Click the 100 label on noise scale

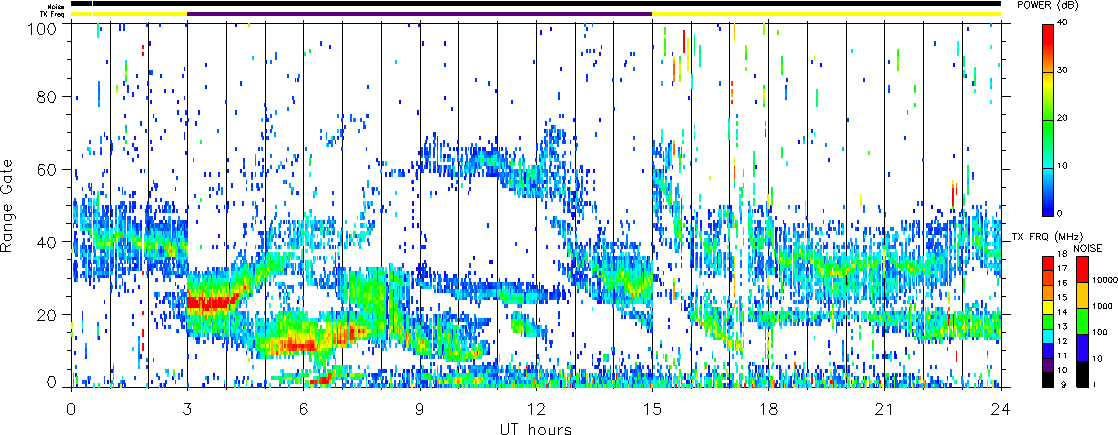pyautogui.click(x=1097, y=332)
